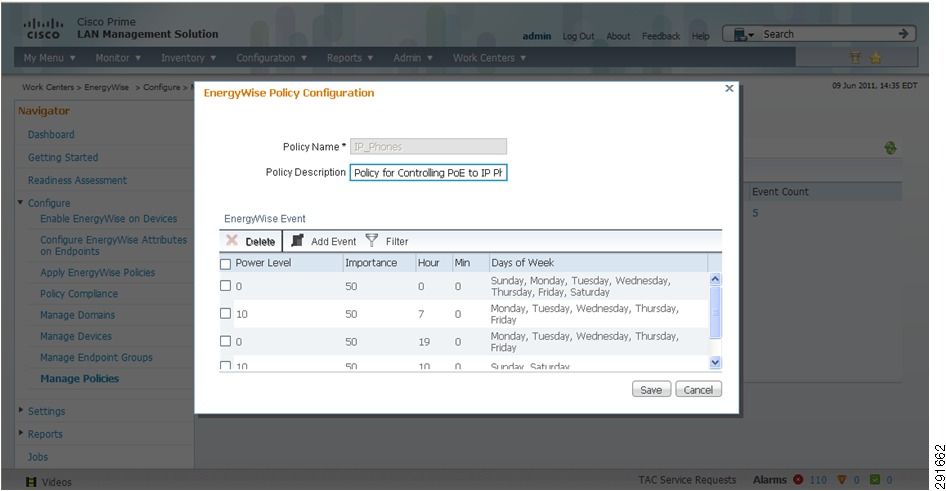
Task: Open the search type selector icon
Action: pos(743,34)
